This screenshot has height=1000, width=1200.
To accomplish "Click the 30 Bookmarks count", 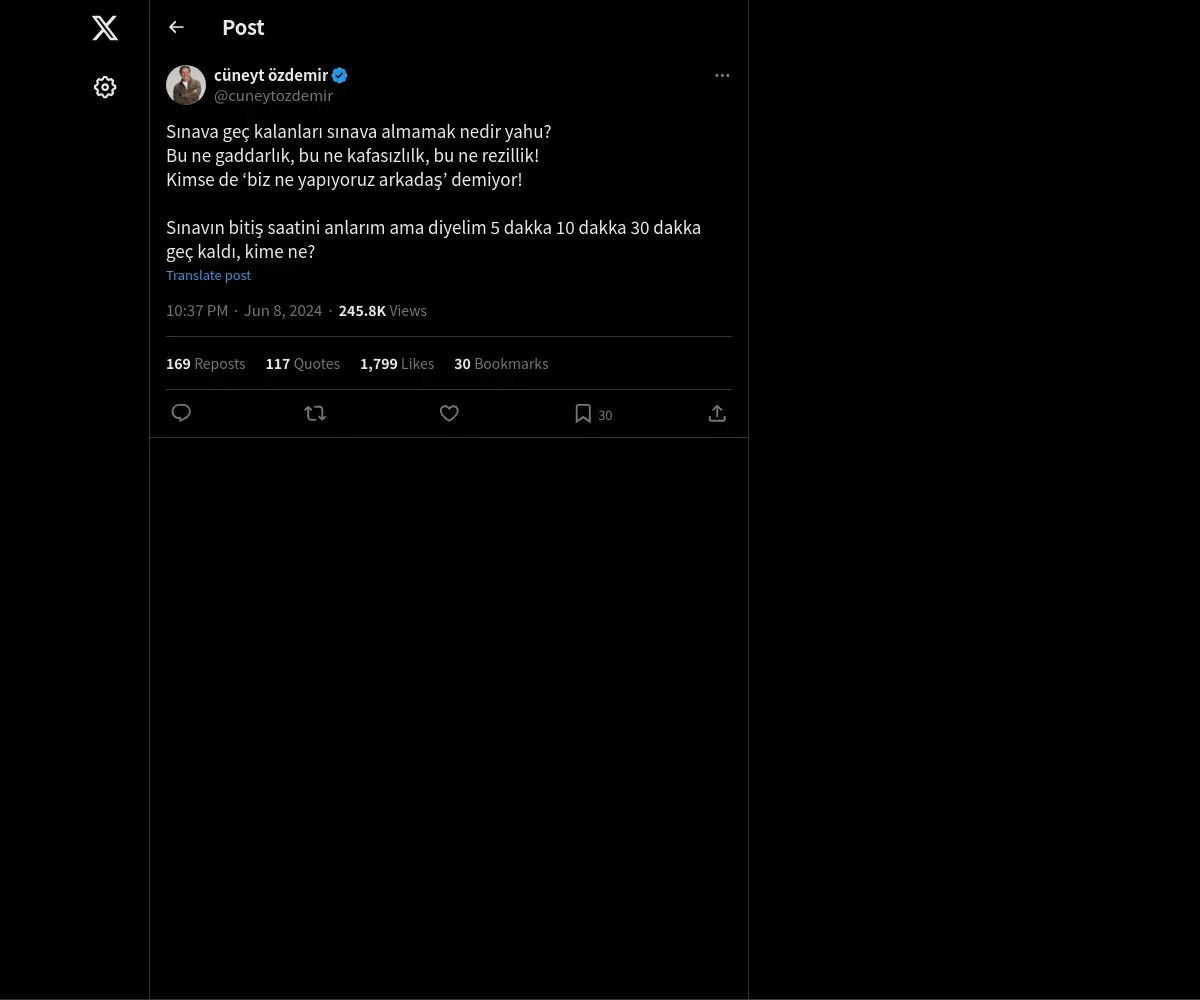I will (501, 364).
